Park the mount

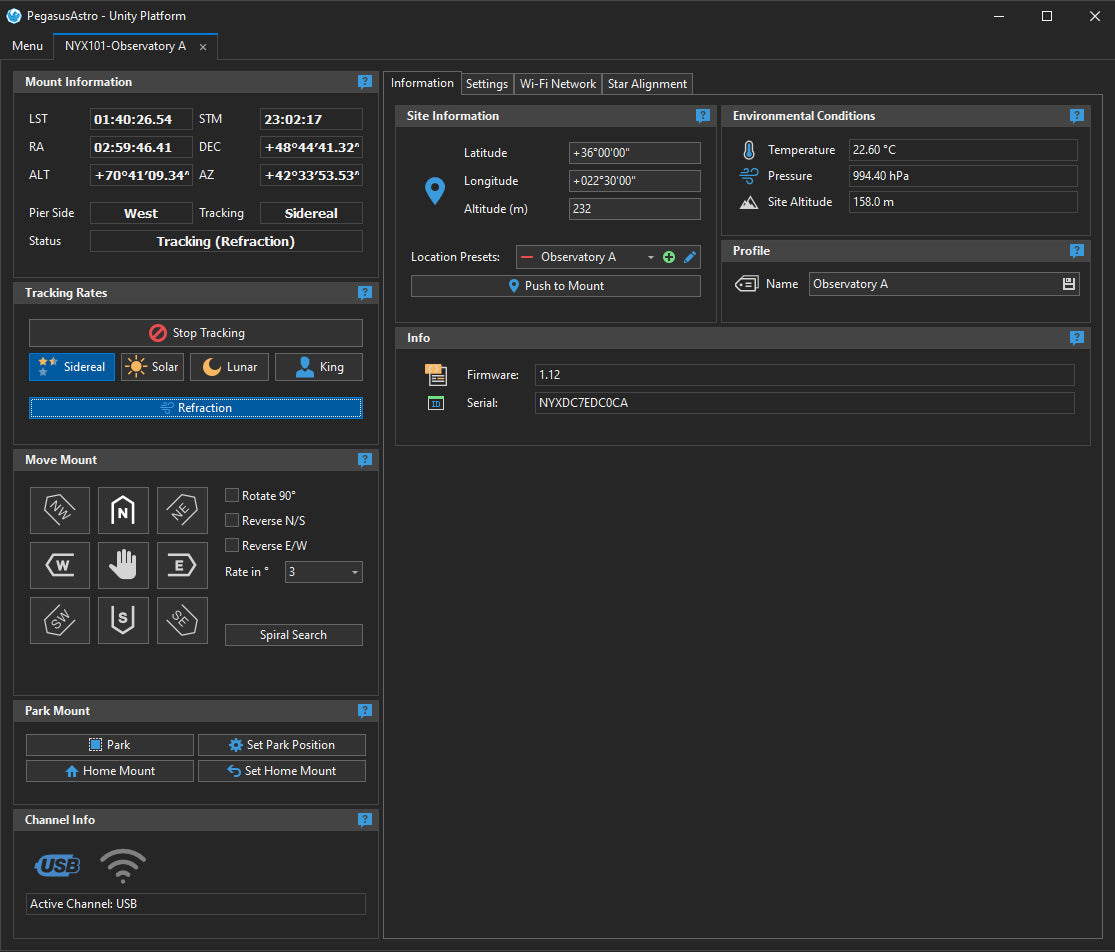pos(109,744)
